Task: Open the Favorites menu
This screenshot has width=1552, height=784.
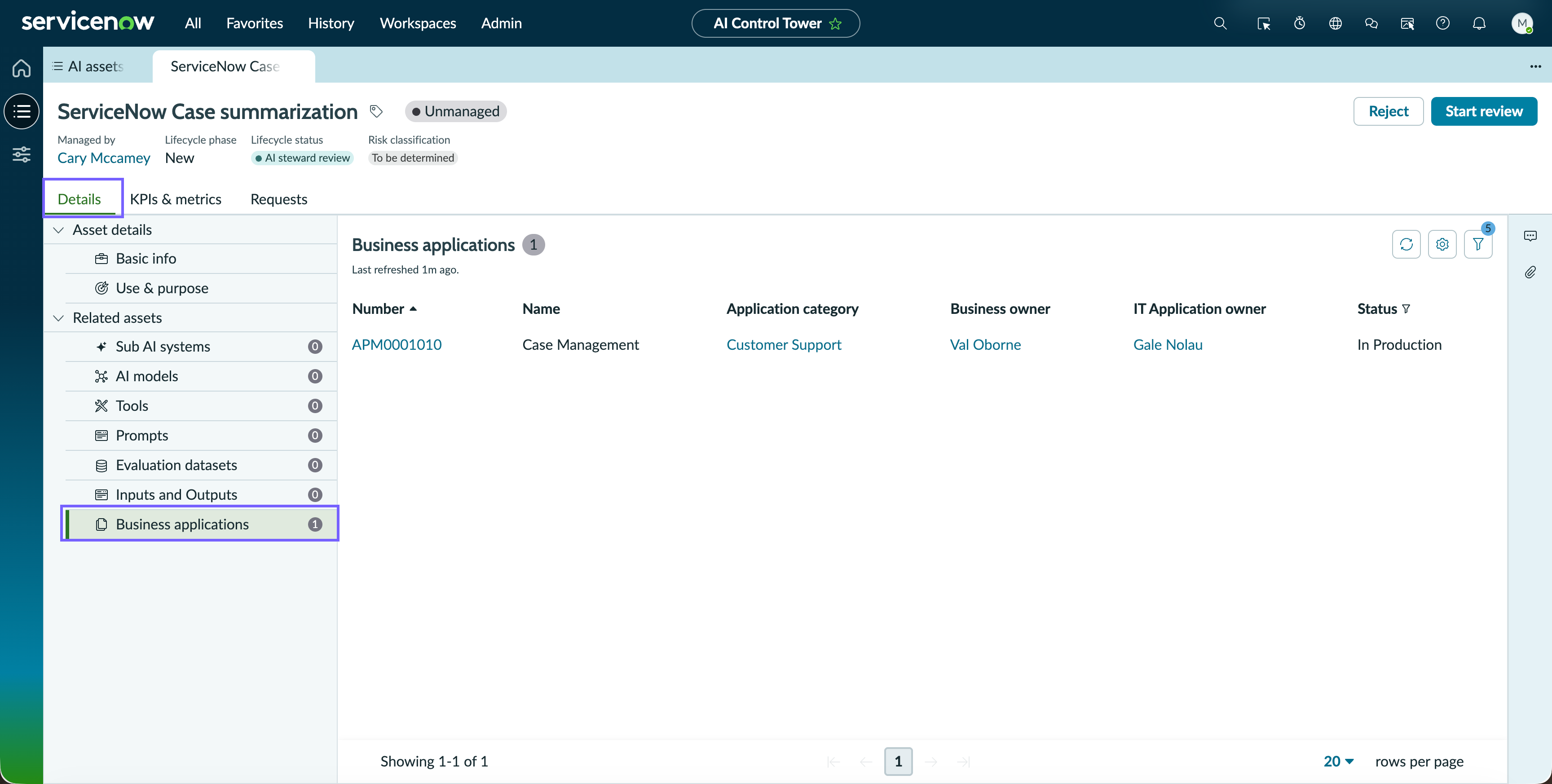Action: tap(254, 23)
